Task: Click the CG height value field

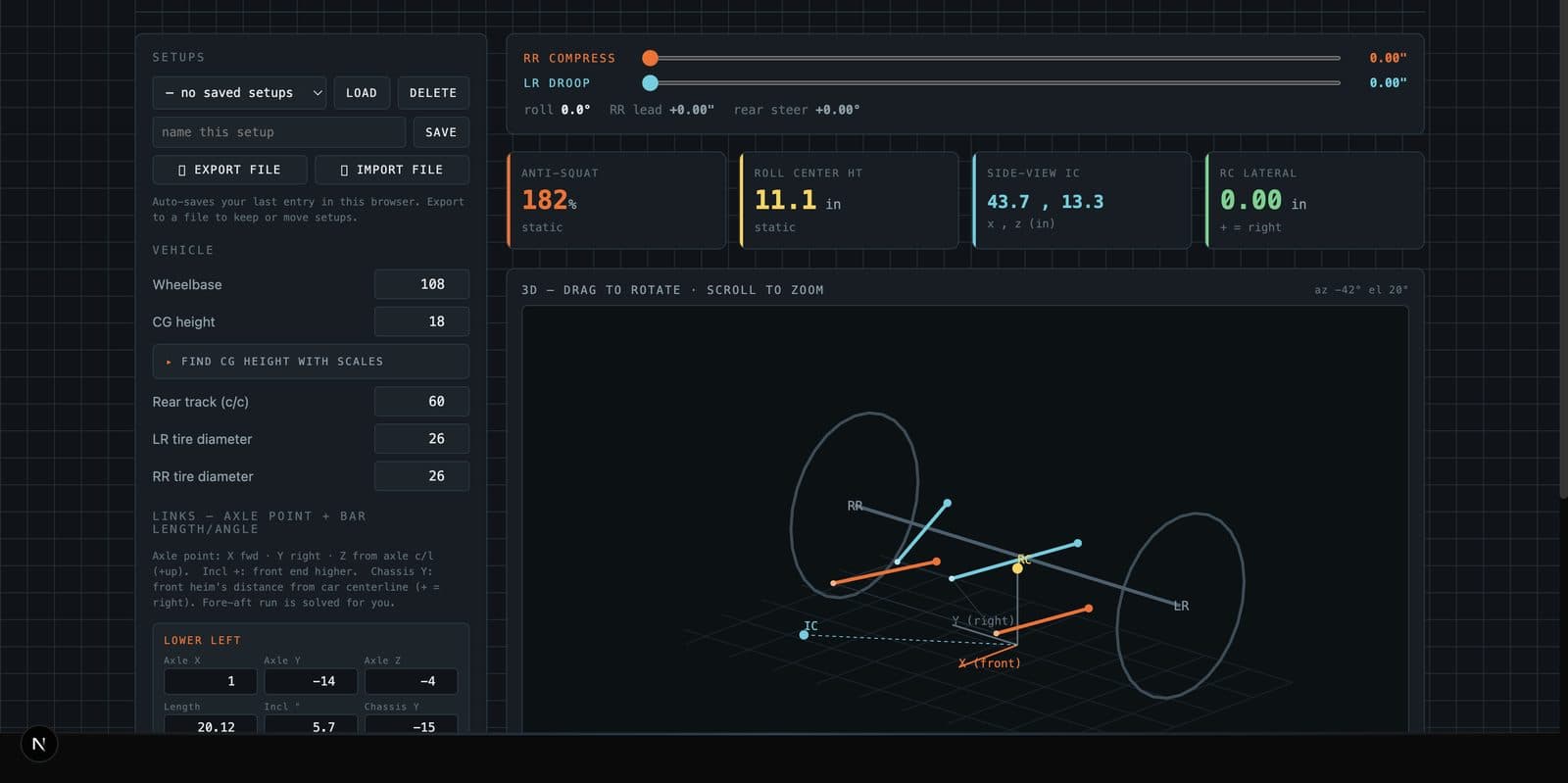Action: [421, 321]
